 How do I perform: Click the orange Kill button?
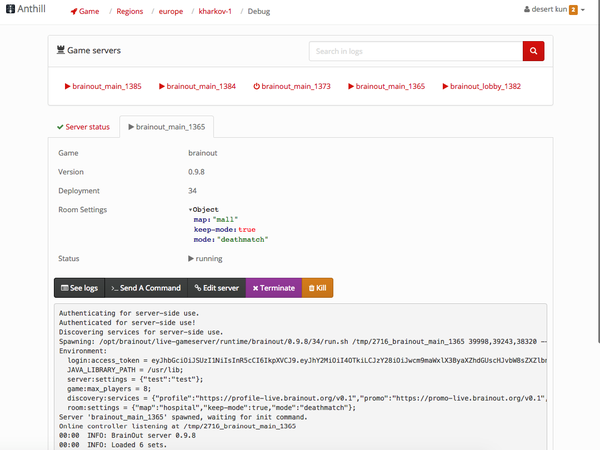point(317,287)
